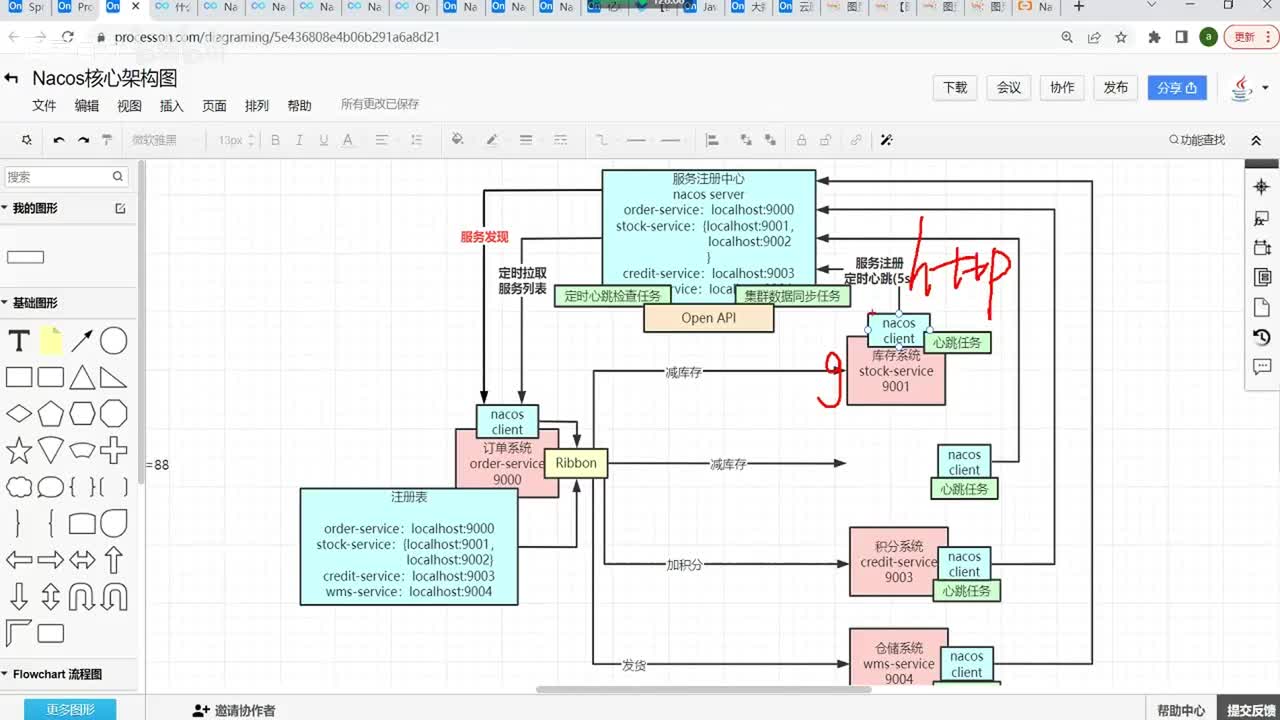Screen dimensions: 1280x720
Task: Open the line color pencil
Action: pos(492,140)
